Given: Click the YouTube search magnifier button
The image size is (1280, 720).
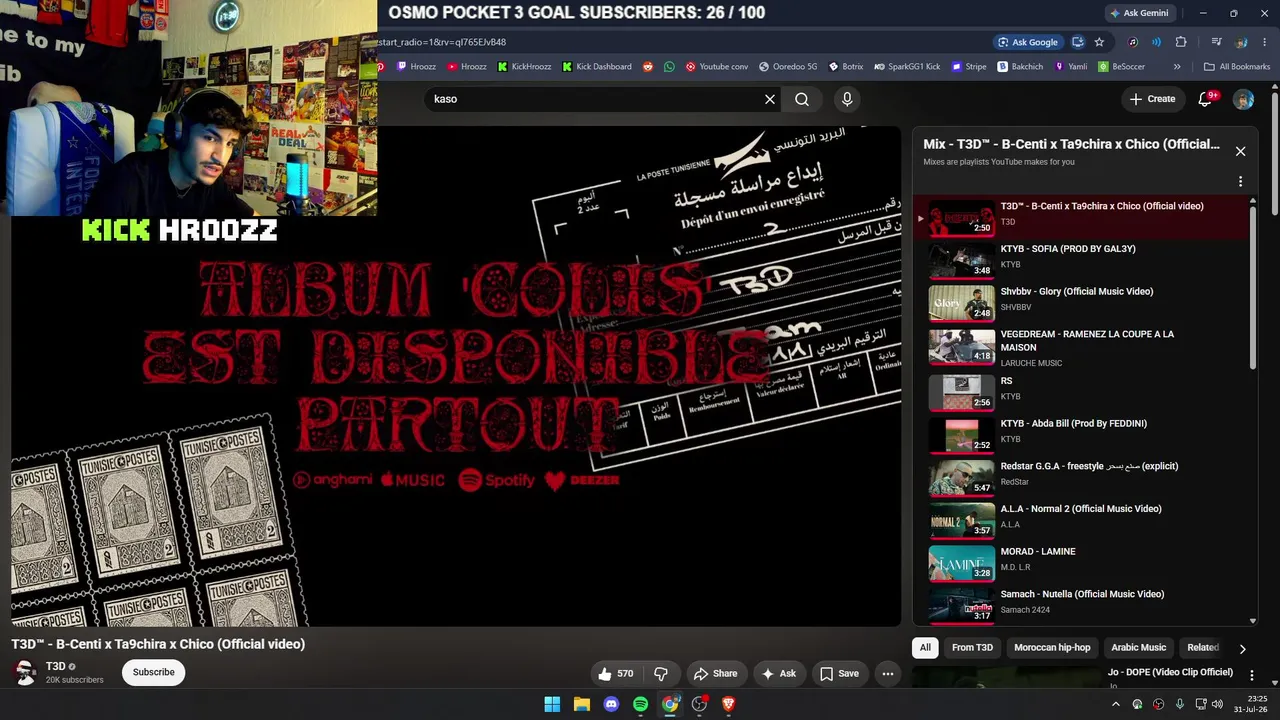Looking at the screenshot, I should point(802,99).
